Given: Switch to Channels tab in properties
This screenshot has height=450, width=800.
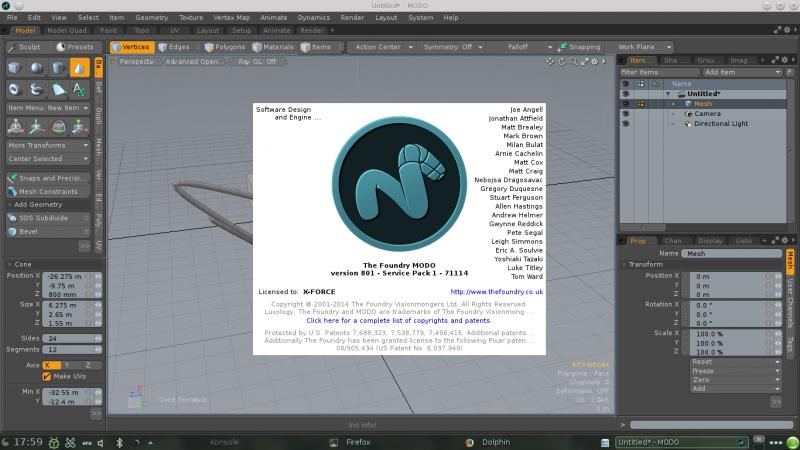Looking at the screenshot, I should point(673,241).
